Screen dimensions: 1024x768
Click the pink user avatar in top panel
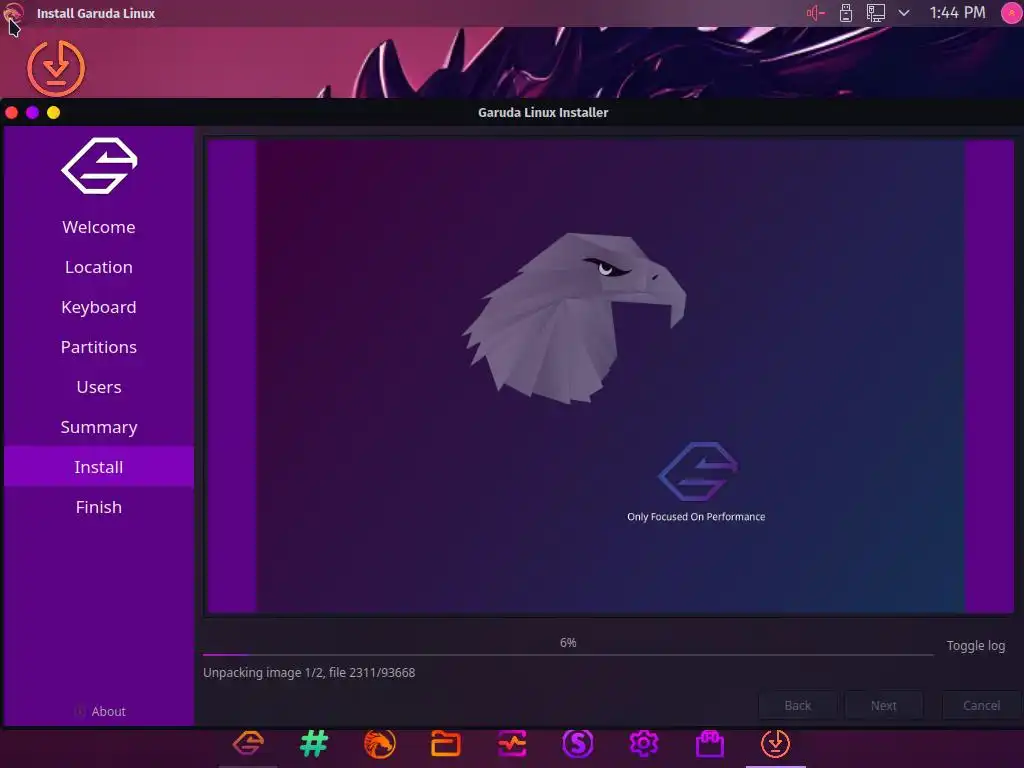click(x=1012, y=12)
